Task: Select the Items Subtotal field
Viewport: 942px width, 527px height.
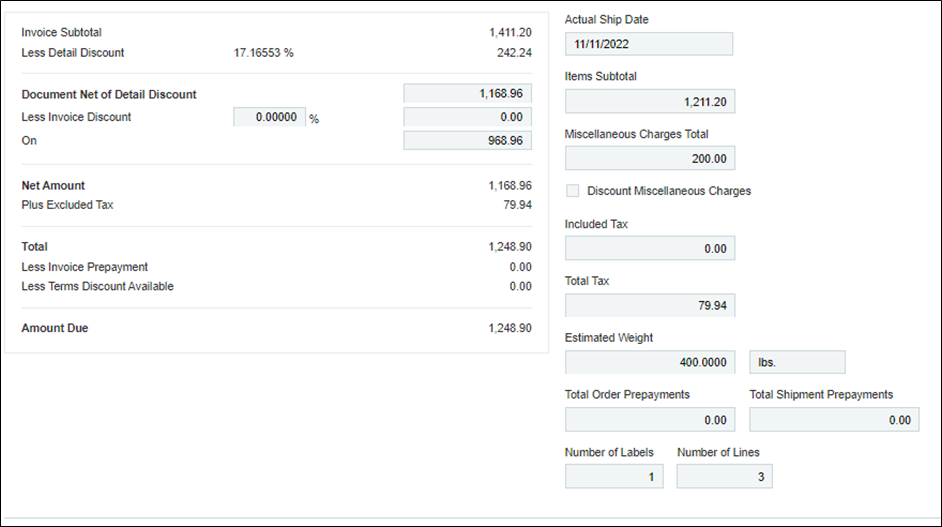Action: tap(650, 102)
